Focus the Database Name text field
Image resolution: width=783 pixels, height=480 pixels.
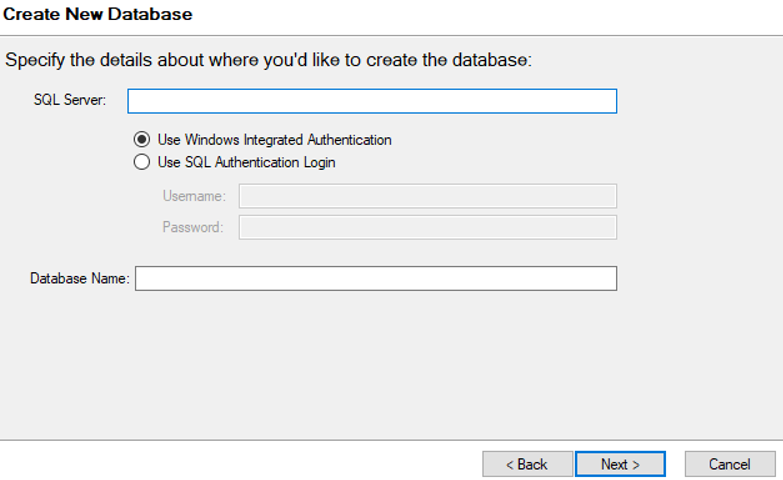[x=375, y=278]
